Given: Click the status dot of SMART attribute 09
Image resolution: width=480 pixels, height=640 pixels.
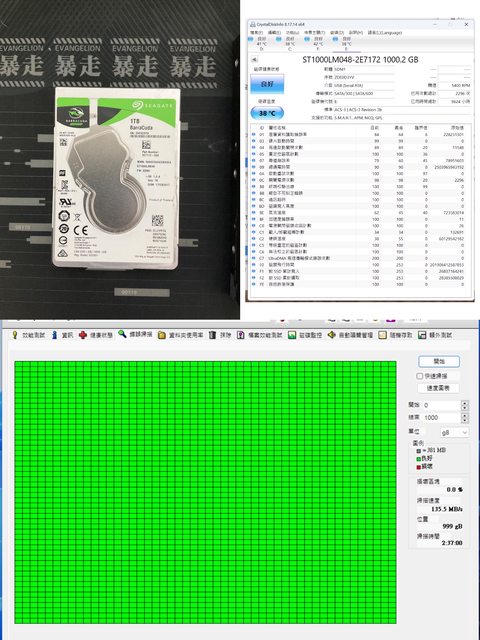Looking at the screenshot, I should [x=253, y=167].
